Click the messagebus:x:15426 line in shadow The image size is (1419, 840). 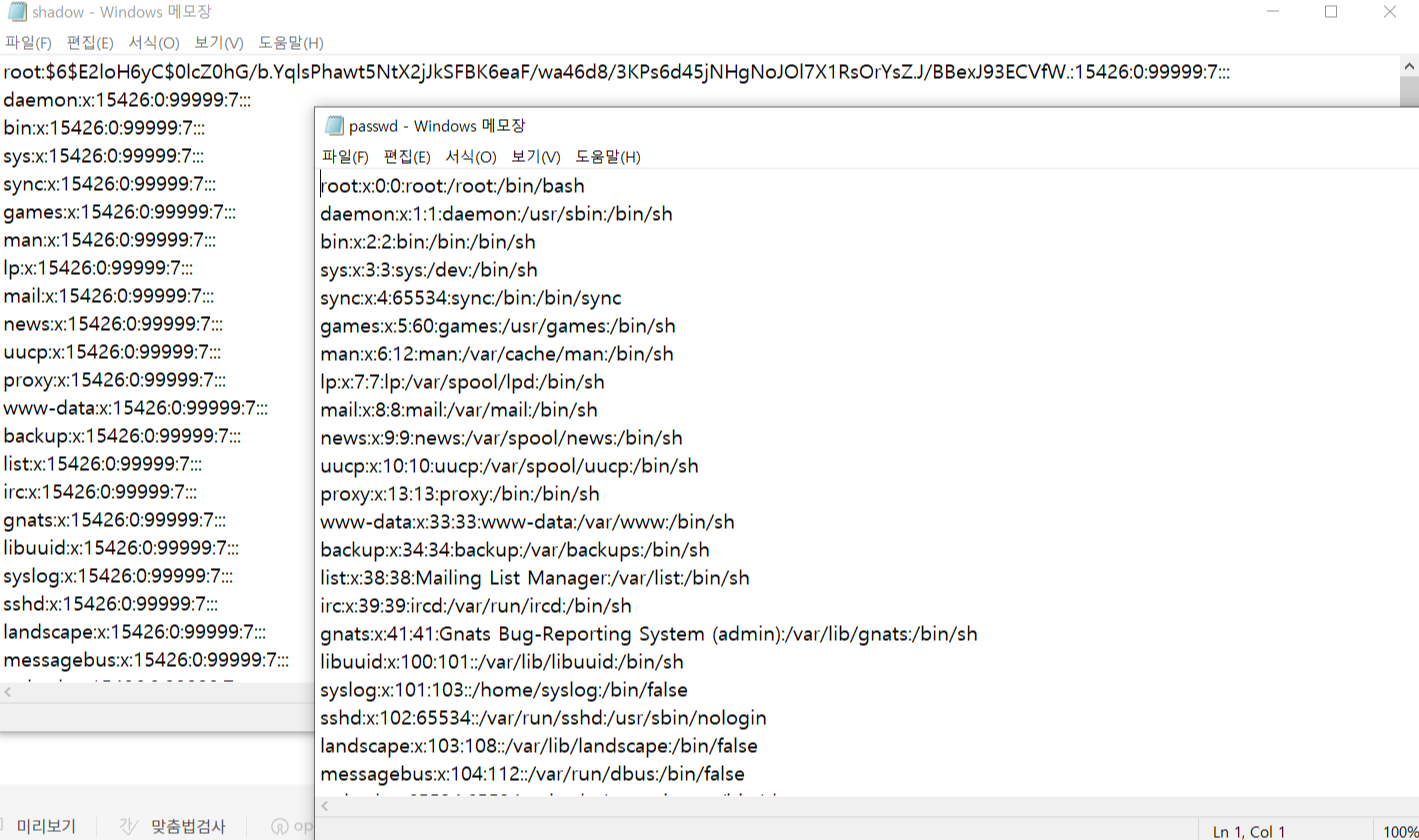click(x=146, y=660)
